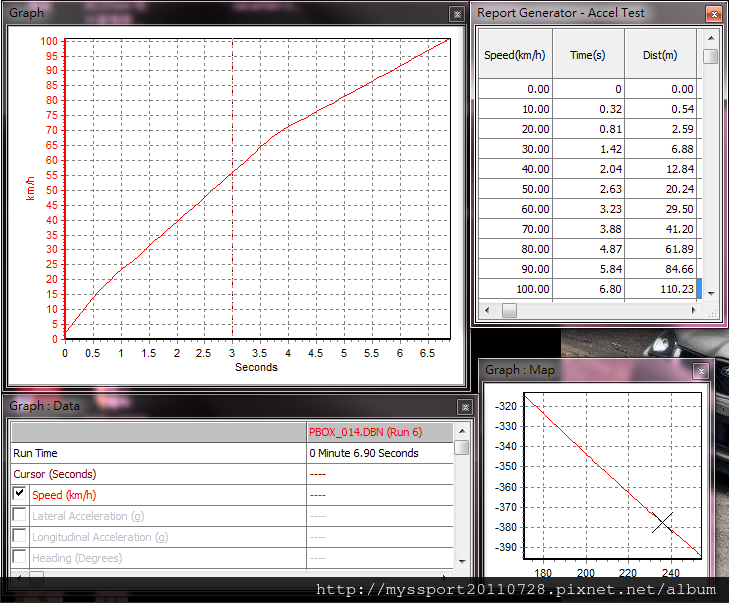Select the speed cell 100.00
Viewport: 729px width, 603px height.
tap(515, 289)
